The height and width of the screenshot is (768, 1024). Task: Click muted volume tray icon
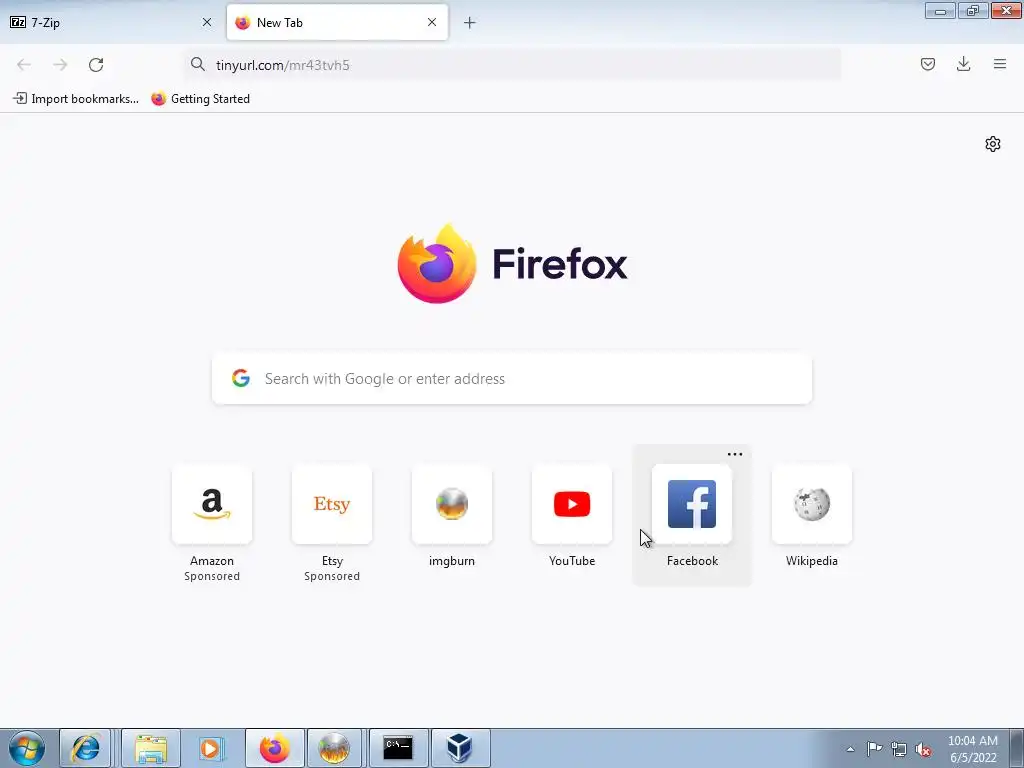(923, 750)
